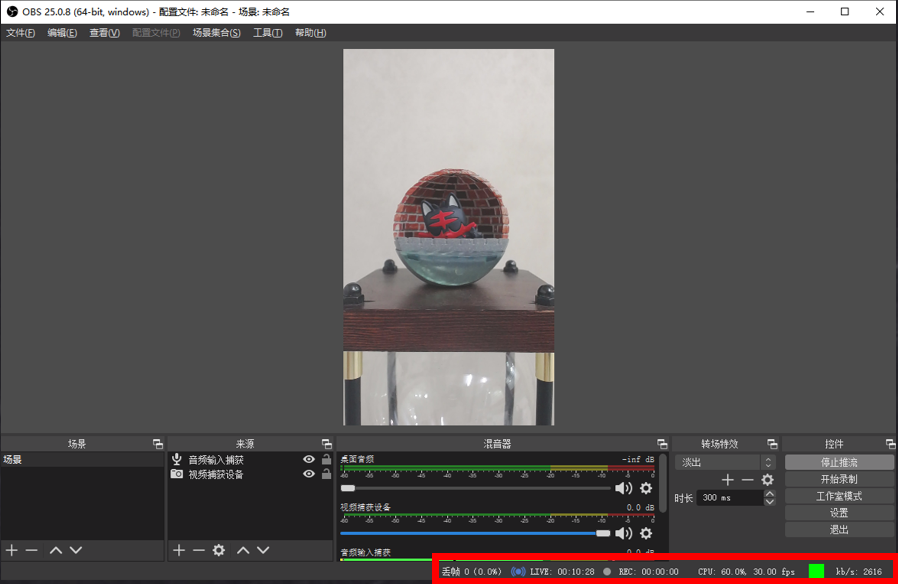Click the 时长 300 ms duration field

[731, 498]
